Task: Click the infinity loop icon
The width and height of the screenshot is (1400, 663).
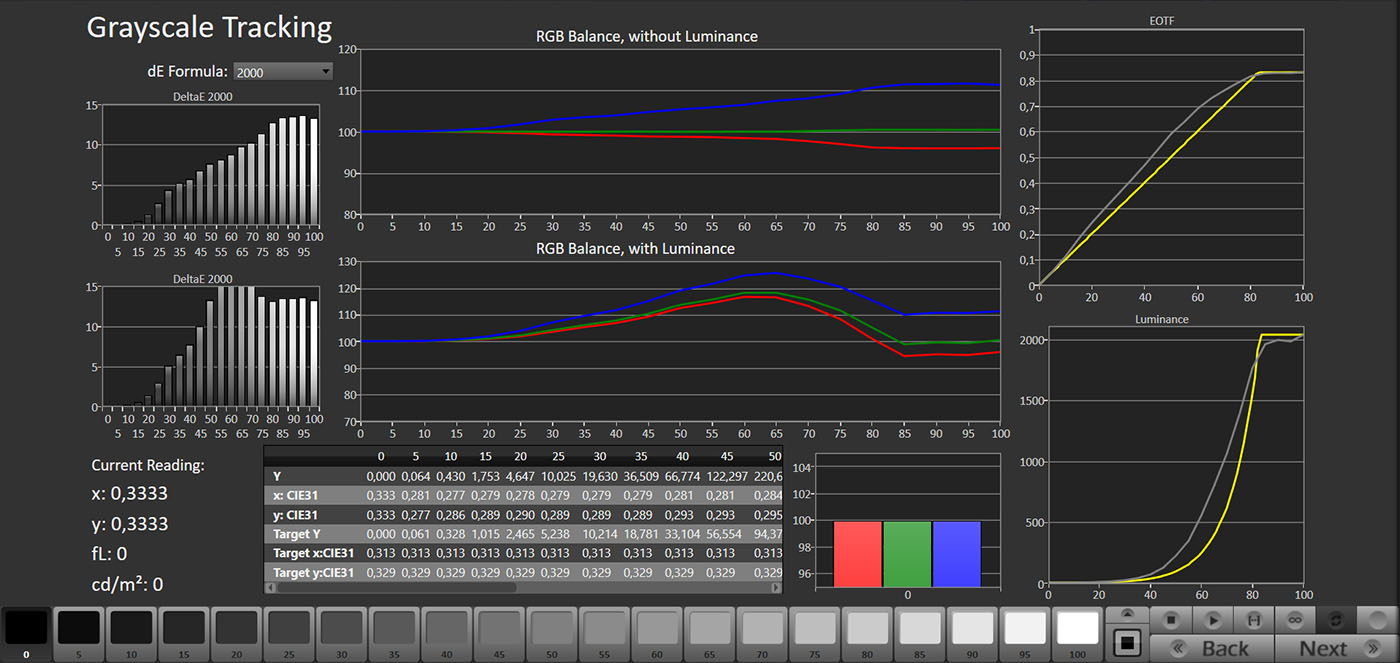Action: click(x=1295, y=620)
